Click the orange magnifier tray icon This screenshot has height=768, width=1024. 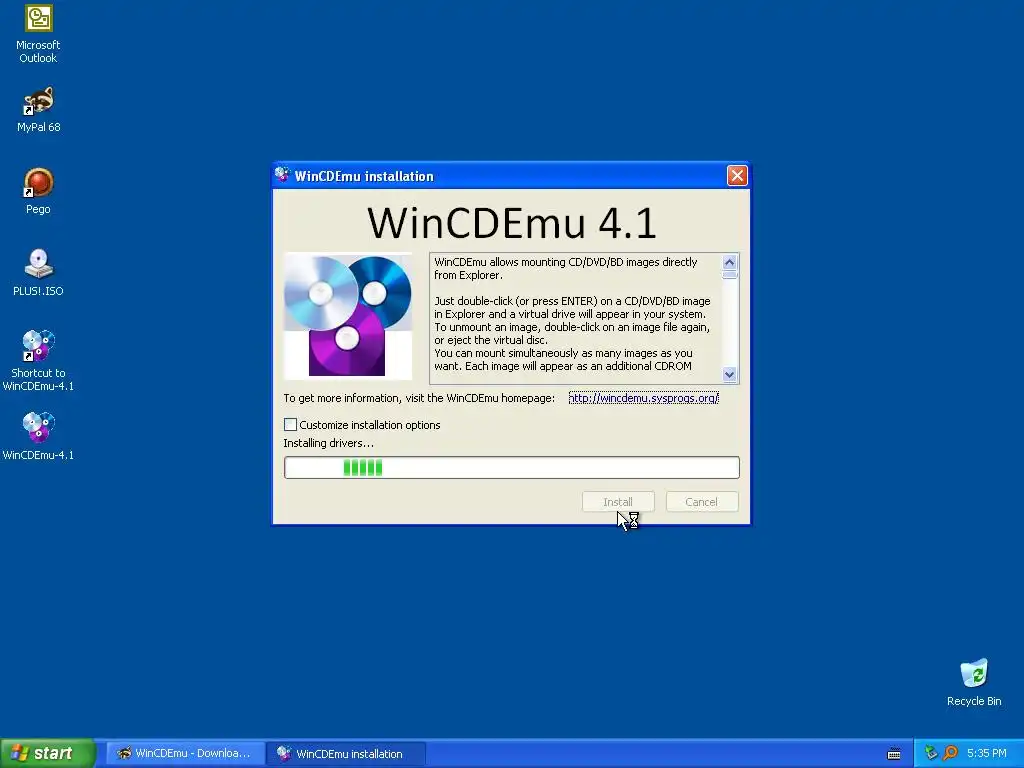[x=950, y=753]
